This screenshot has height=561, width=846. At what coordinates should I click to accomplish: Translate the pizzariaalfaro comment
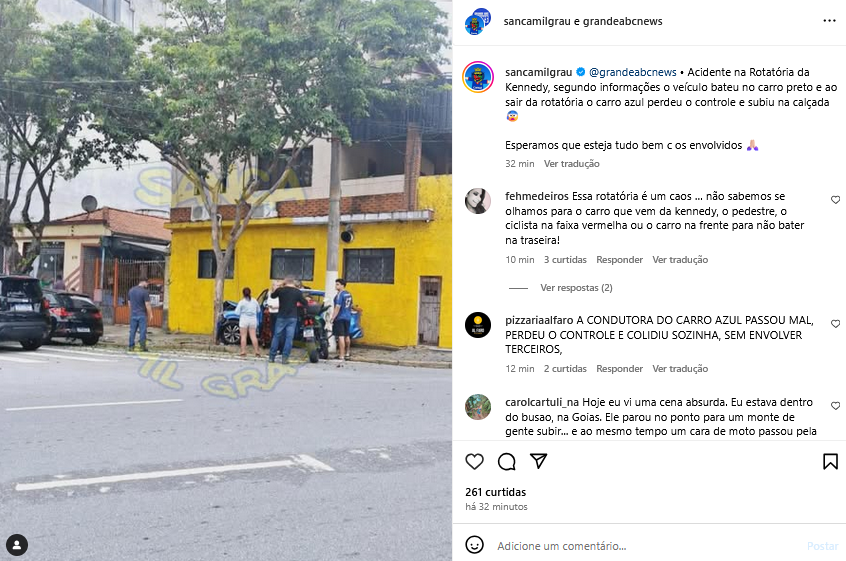point(680,368)
